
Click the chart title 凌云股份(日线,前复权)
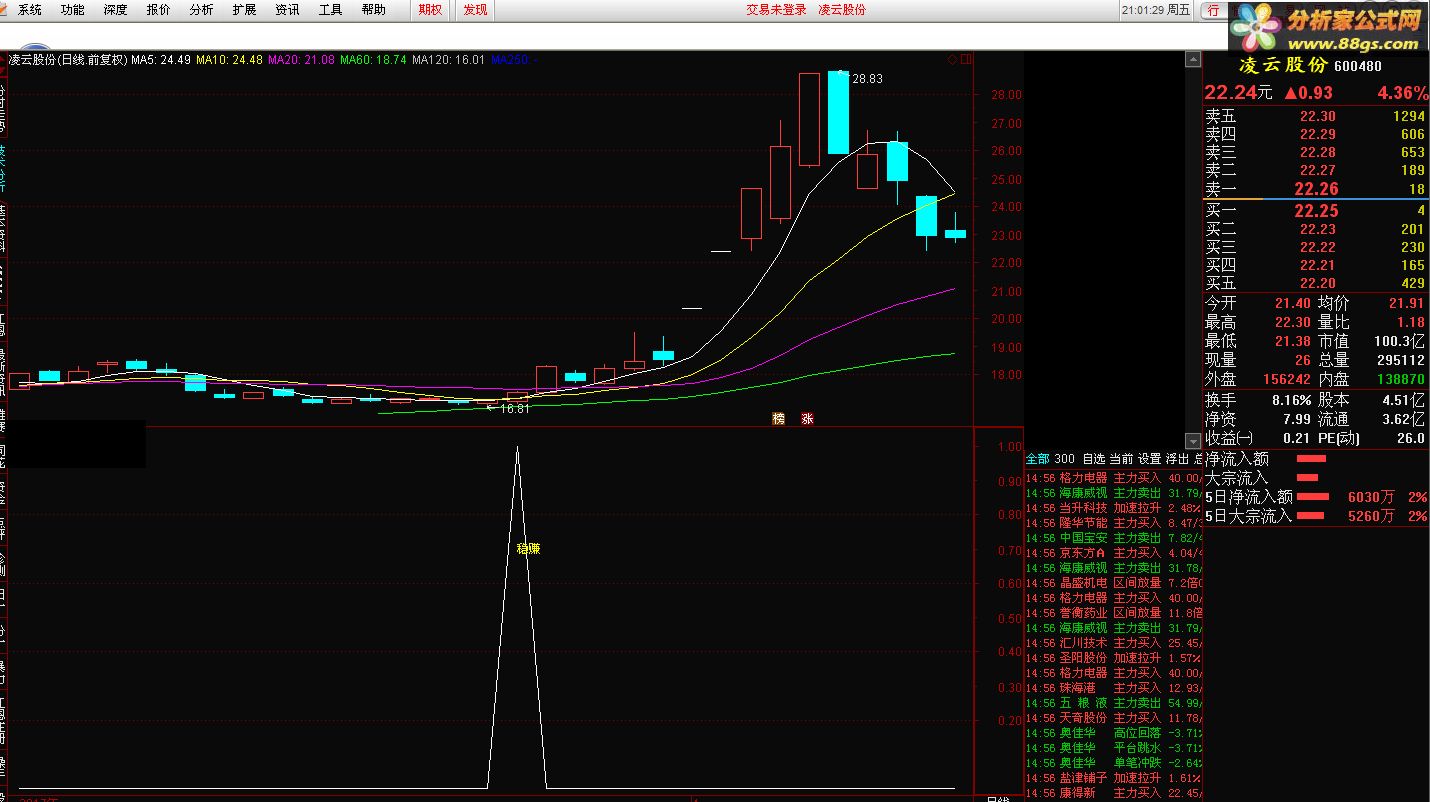[68, 60]
